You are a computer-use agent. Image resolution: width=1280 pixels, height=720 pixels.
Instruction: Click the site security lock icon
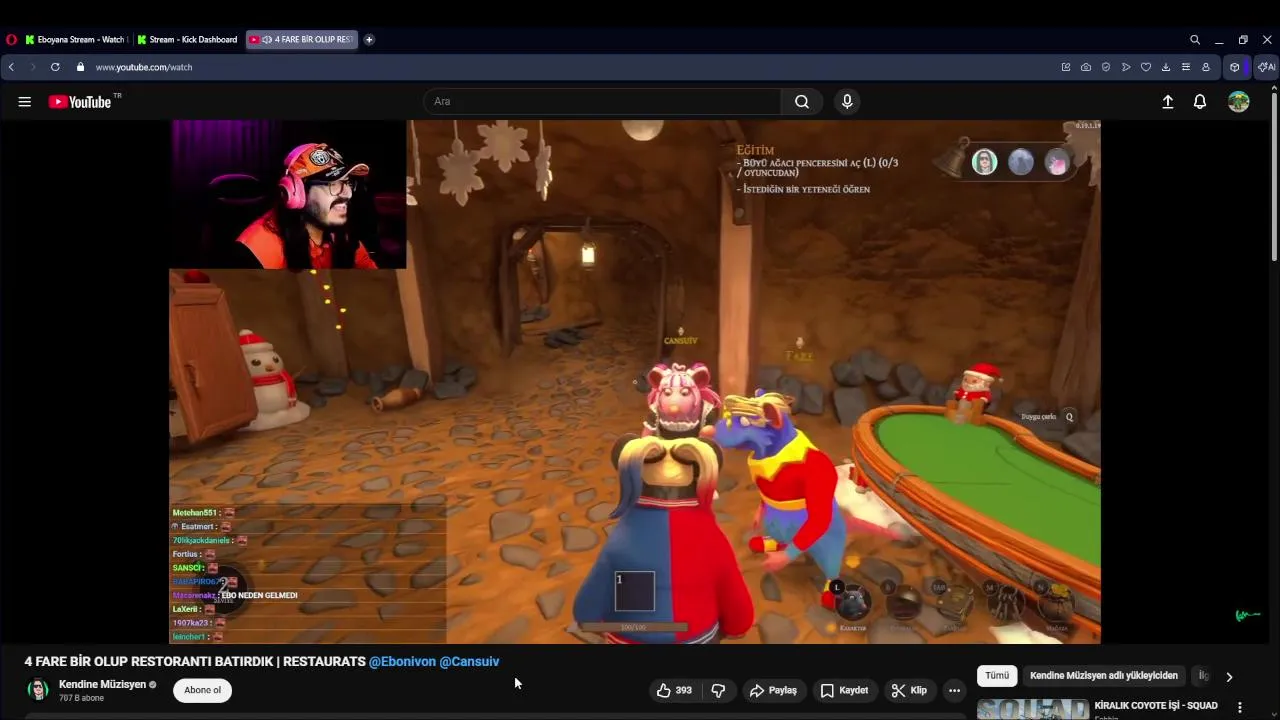[x=80, y=67]
